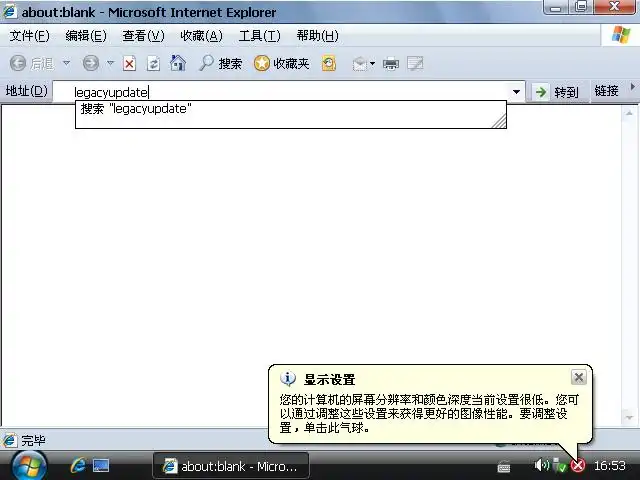Click the red X Stop icon
640x480 pixels.
(129, 64)
